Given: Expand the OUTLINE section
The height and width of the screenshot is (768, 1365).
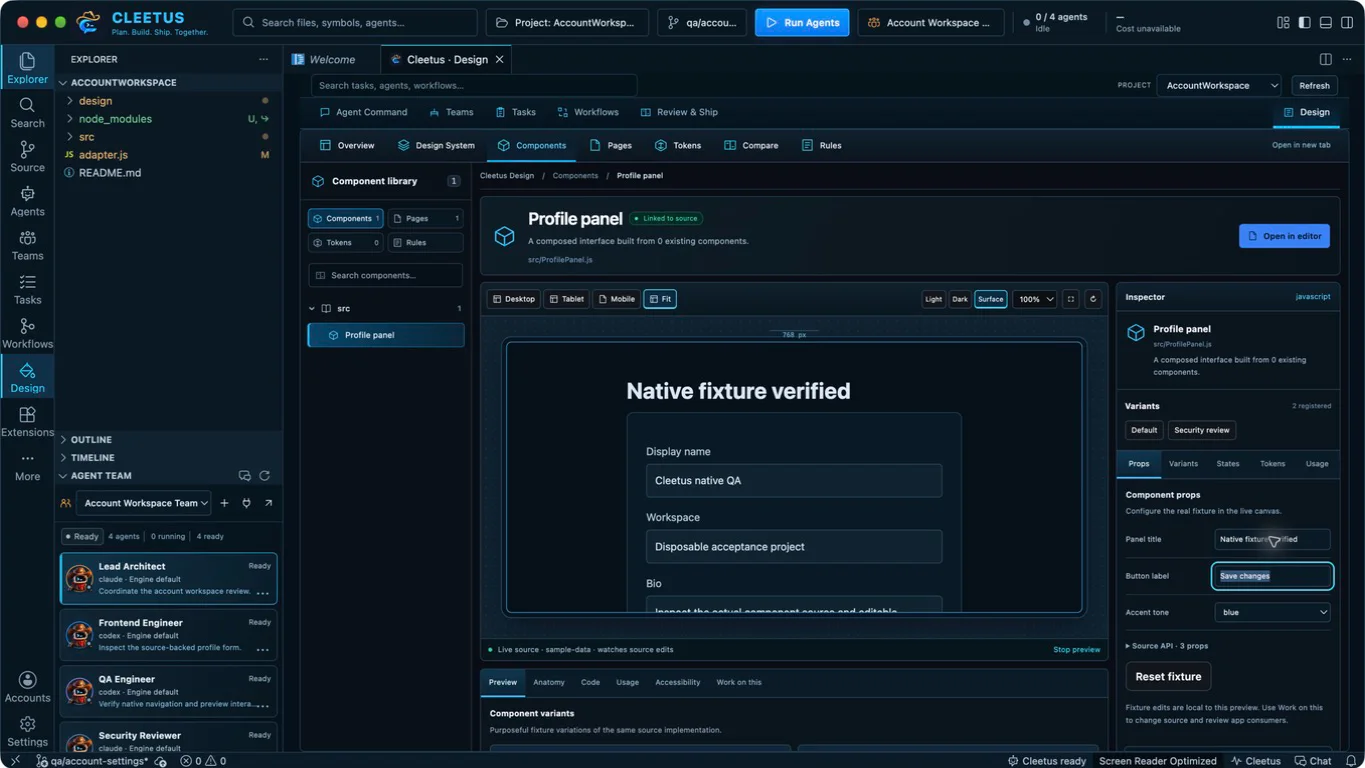Looking at the screenshot, I should pyautogui.click(x=91, y=440).
